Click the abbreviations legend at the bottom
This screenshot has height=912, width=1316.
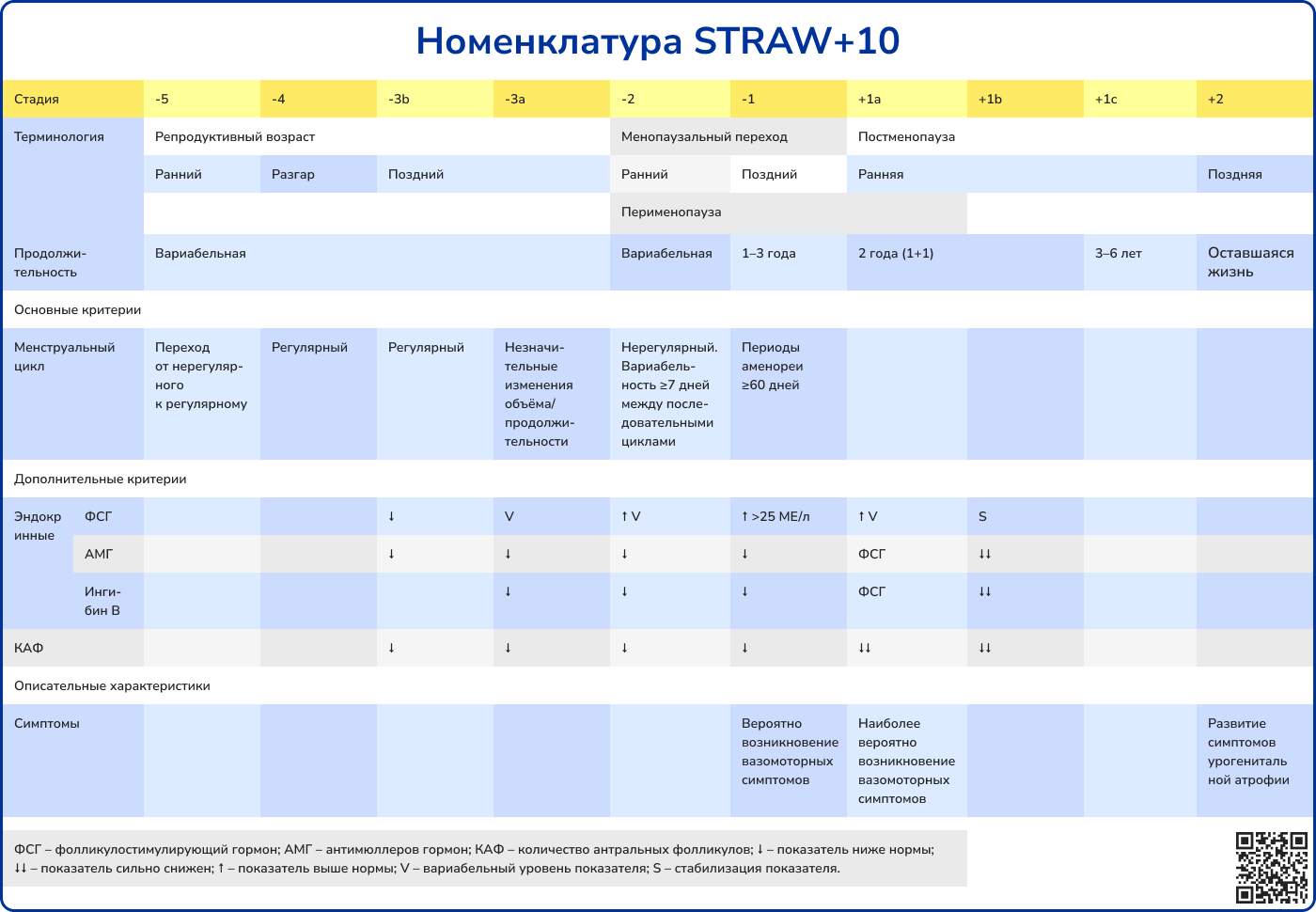484,858
